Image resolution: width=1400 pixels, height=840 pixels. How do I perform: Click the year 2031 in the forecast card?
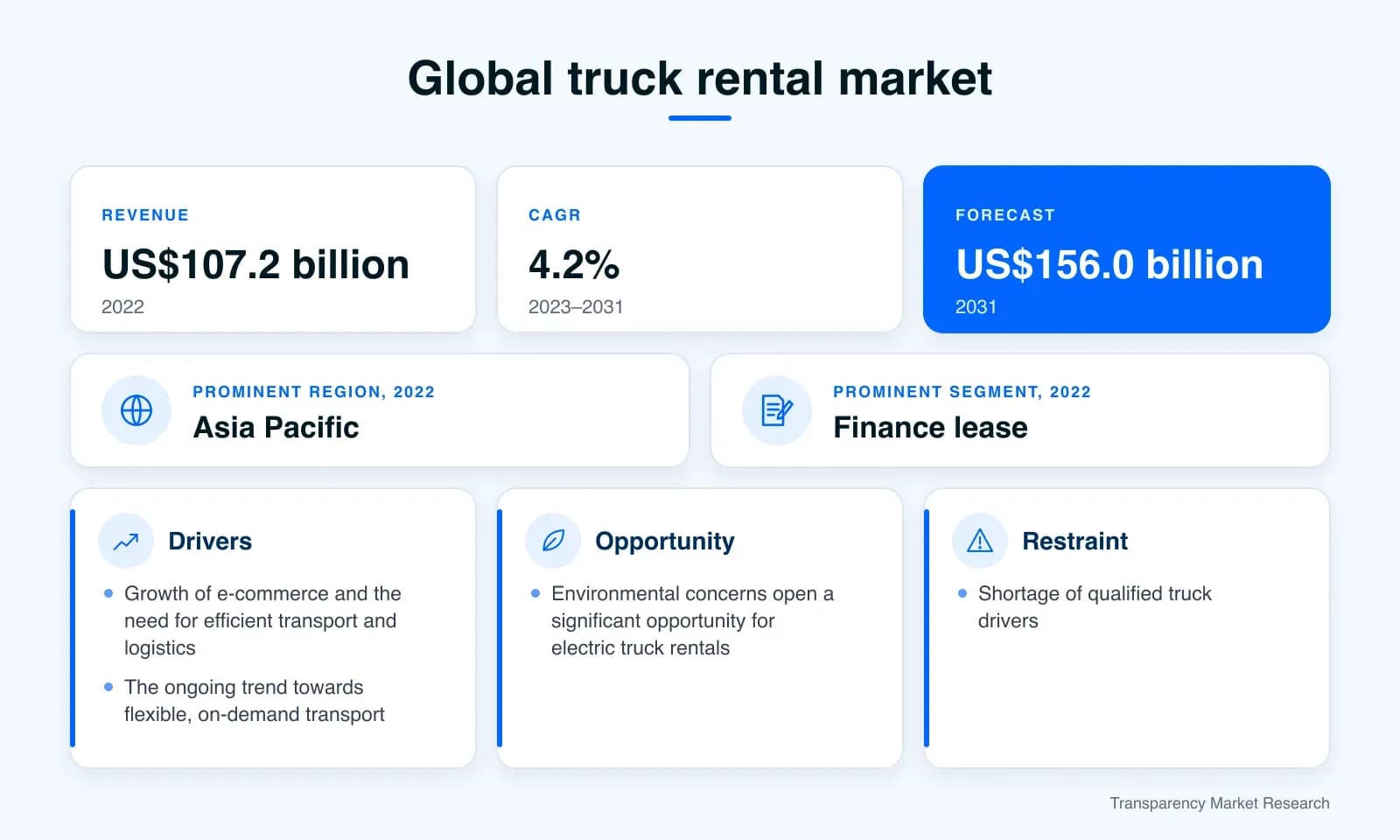976,307
